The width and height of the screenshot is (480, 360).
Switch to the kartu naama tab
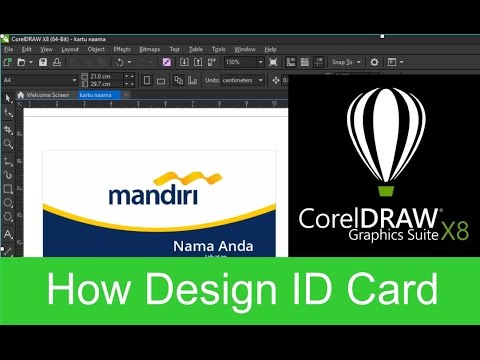pyautogui.click(x=99, y=95)
